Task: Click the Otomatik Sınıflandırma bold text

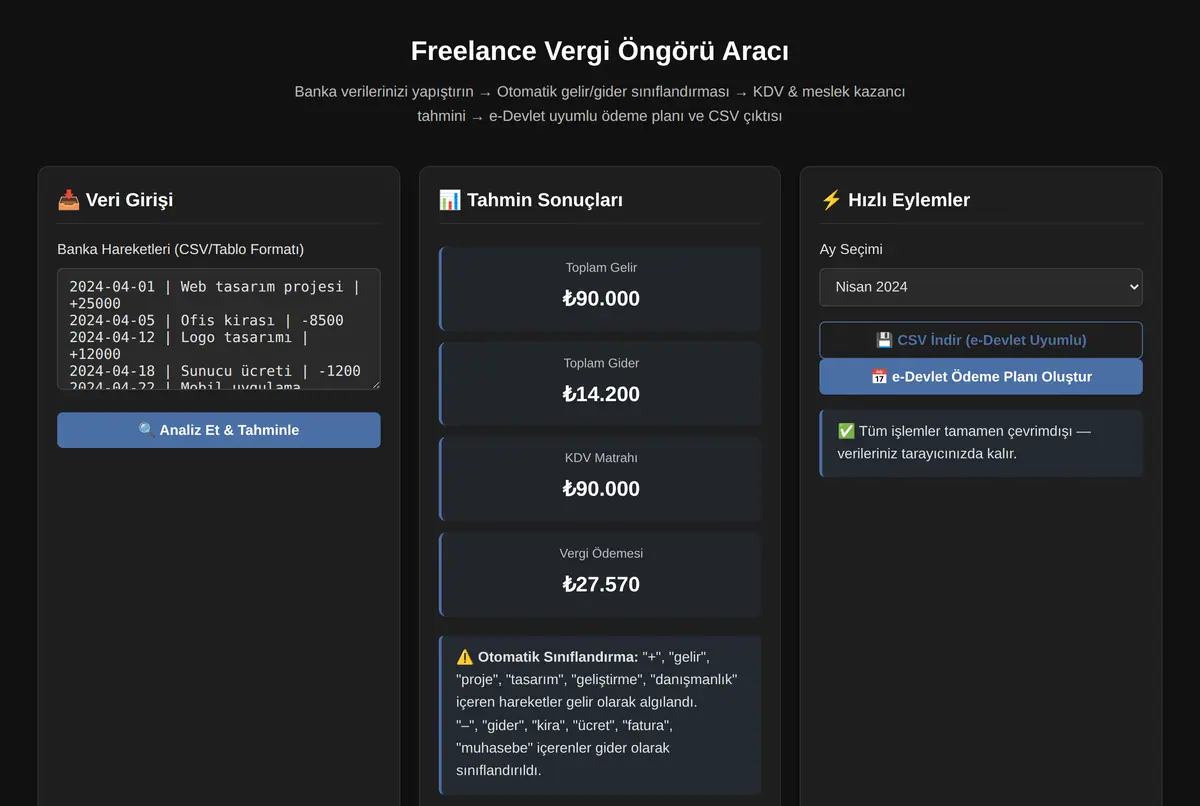Action: (558, 657)
